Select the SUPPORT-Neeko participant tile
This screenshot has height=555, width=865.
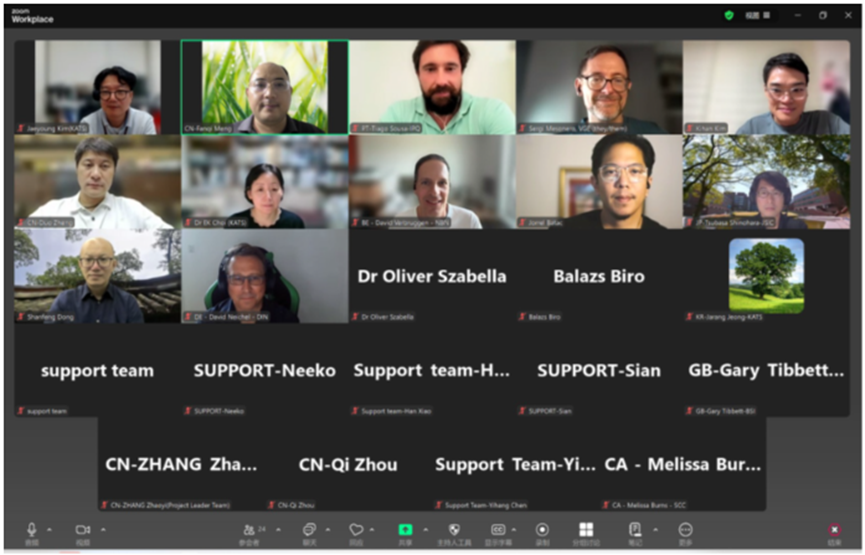pyautogui.click(x=264, y=370)
